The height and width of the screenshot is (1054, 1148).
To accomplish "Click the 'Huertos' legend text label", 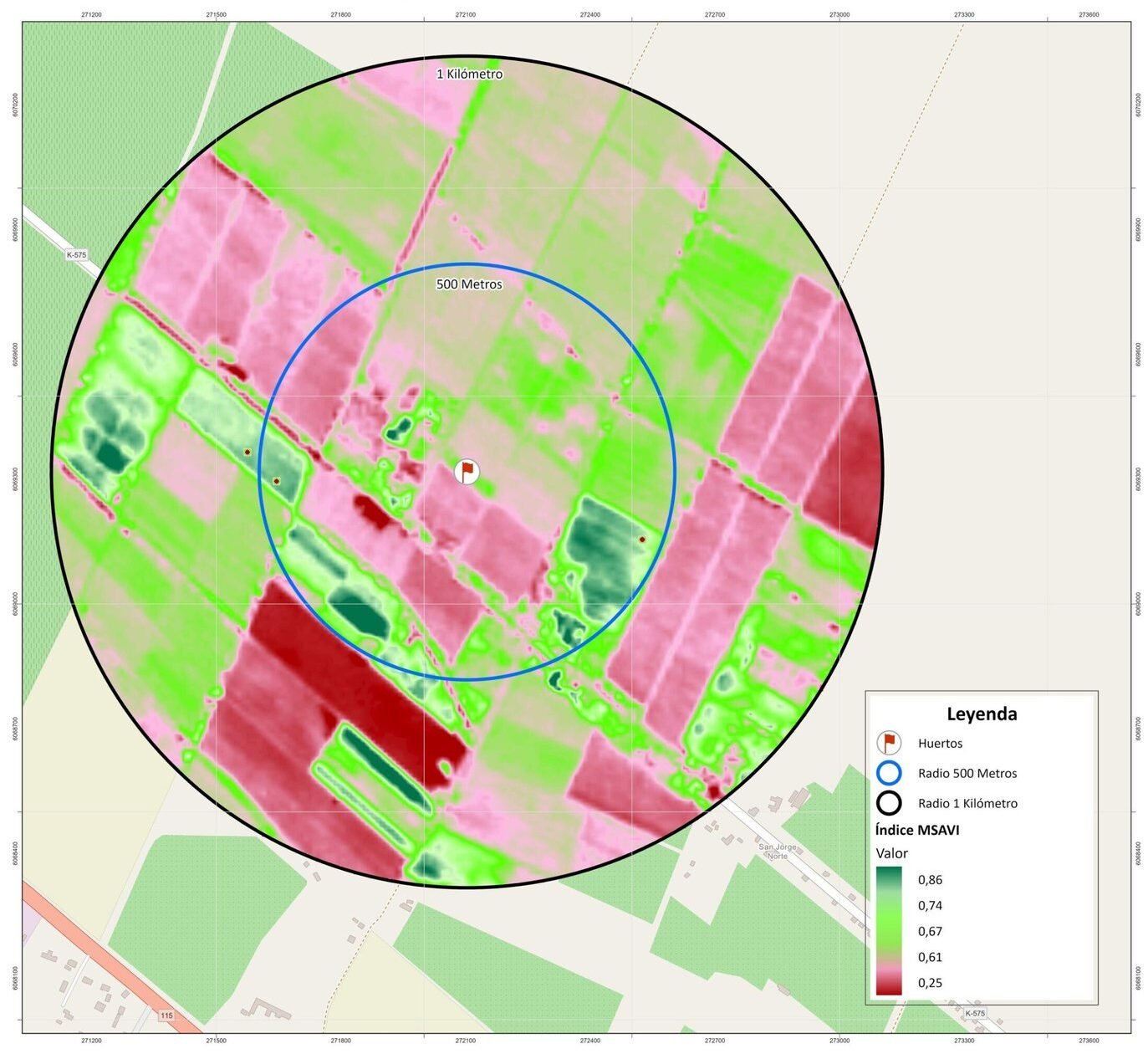I will click(940, 743).
